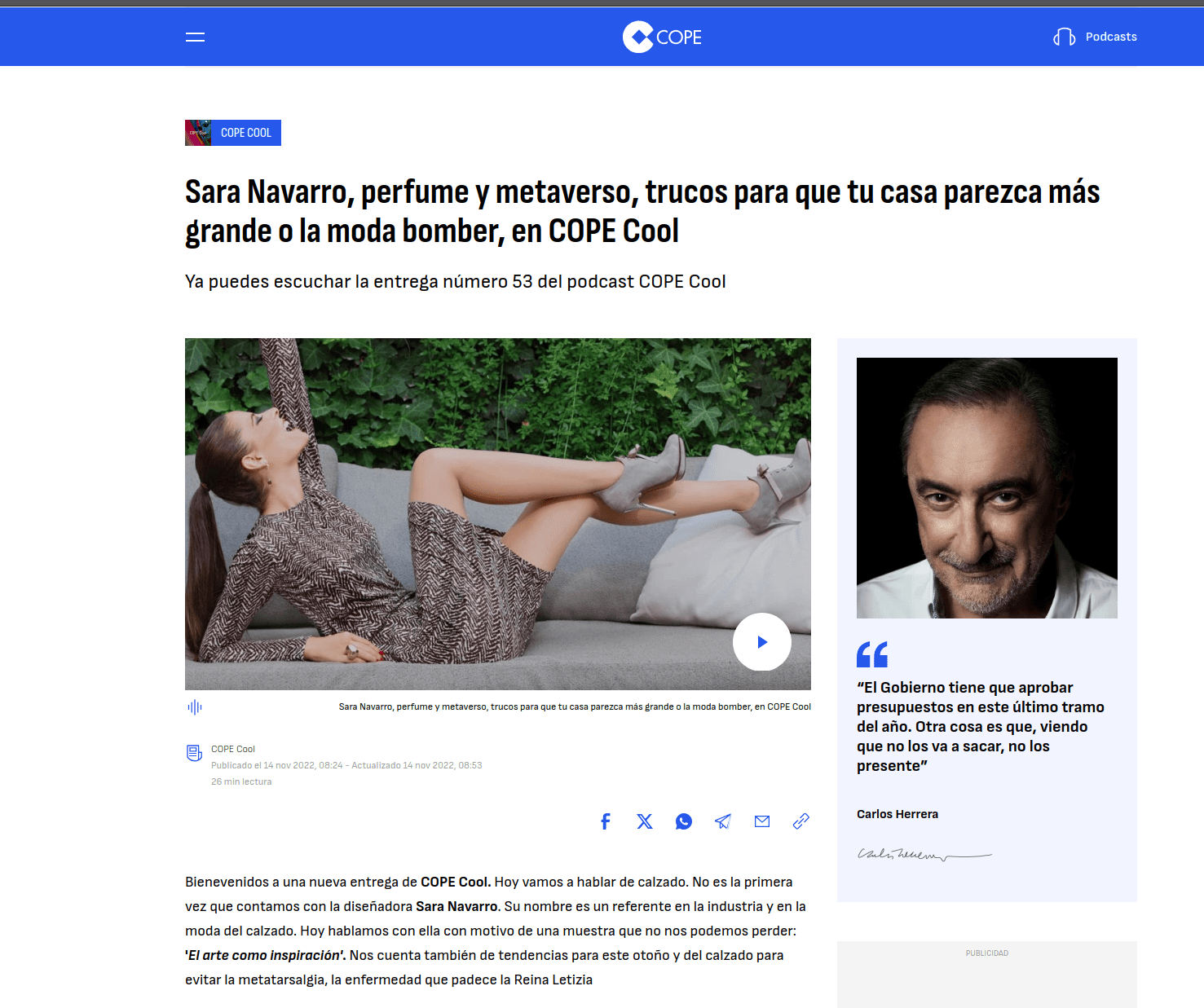1204x1008 pixels.
Task: Play the COPE Cool podcast audio
Action: pos(762,642)
